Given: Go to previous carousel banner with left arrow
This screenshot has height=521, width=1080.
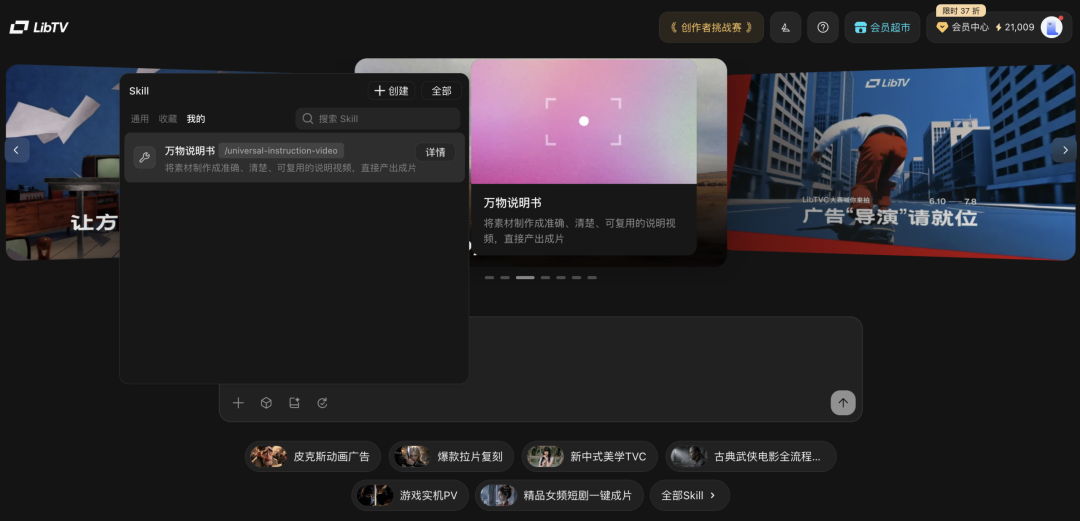Looking at the screenshot, I should pos(17,150).
